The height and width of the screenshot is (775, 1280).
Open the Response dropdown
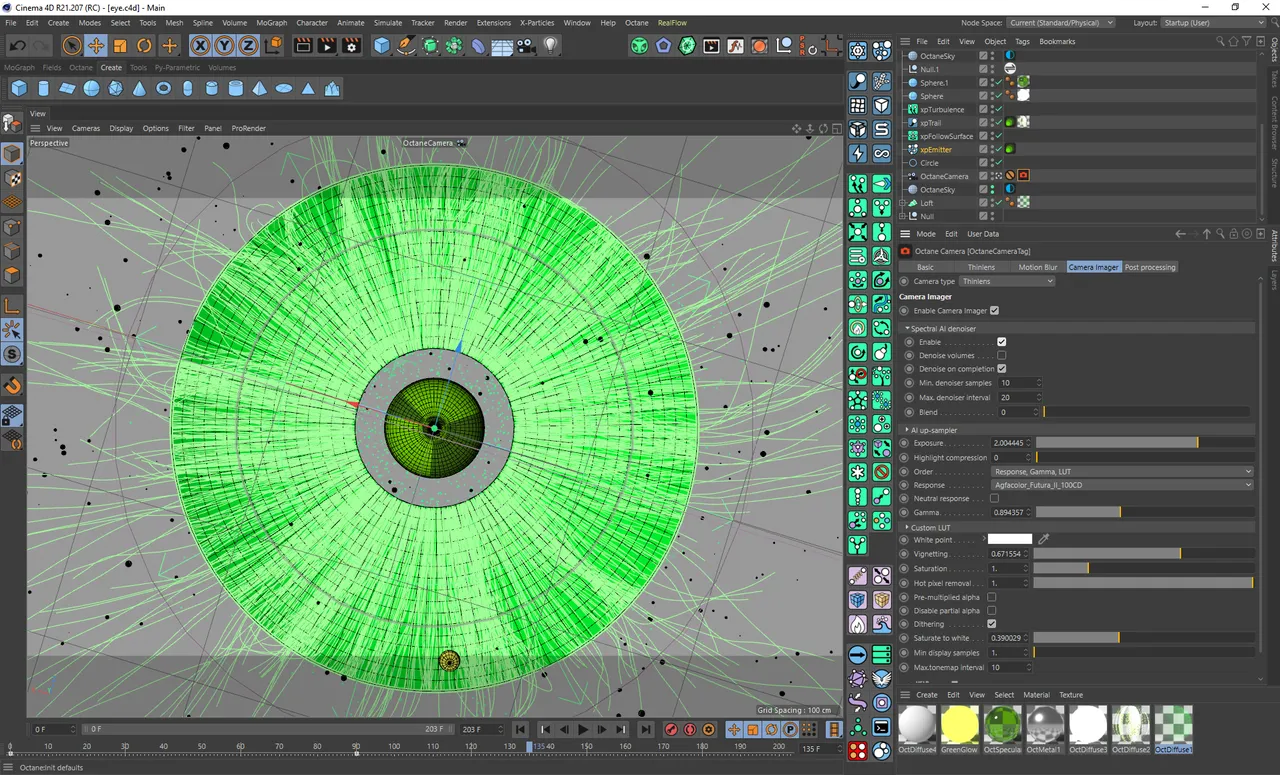(x=1123, y=485)
